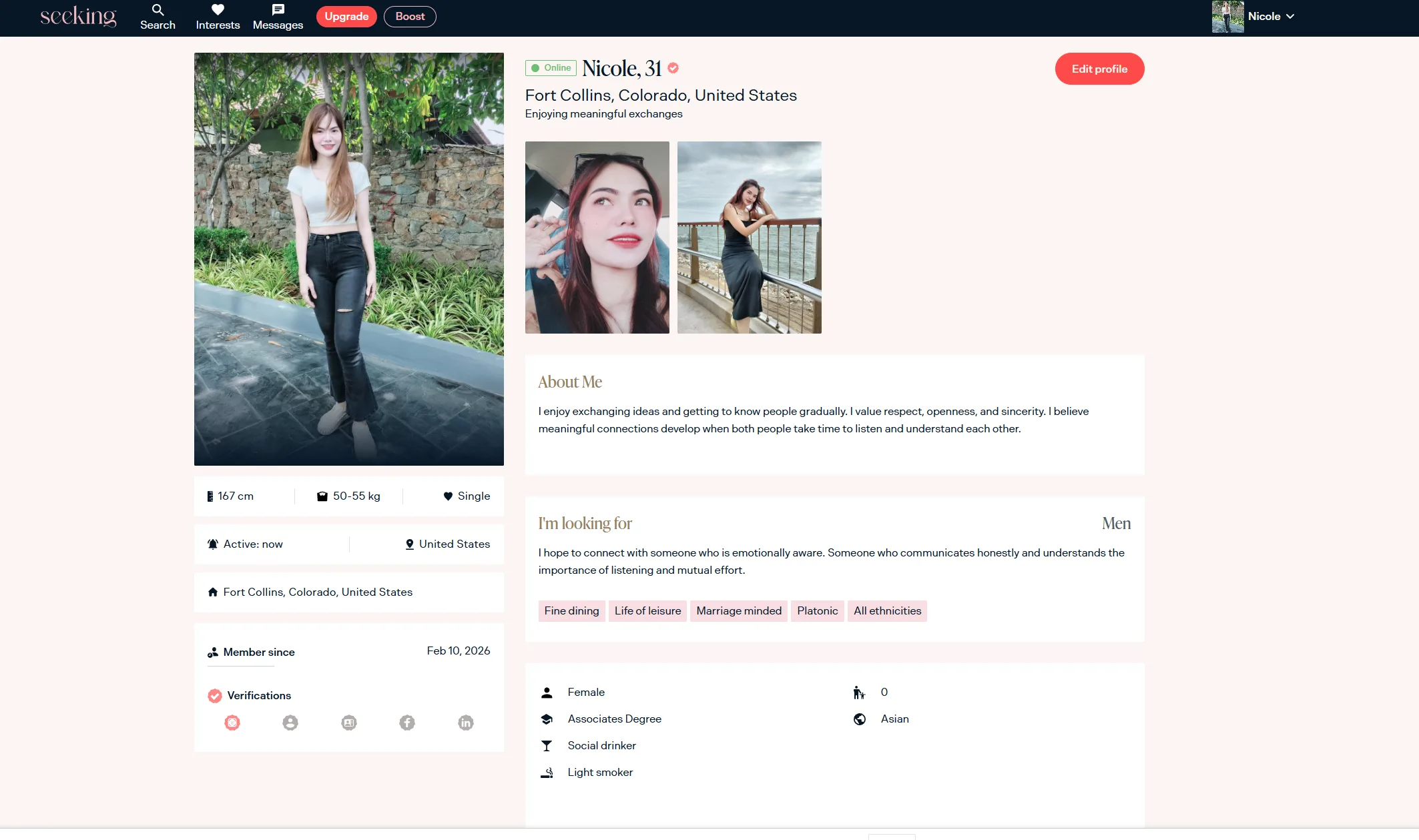Expand the Nicole account dropdown chevron
Screen dimensions: 1419x840
1290,17
